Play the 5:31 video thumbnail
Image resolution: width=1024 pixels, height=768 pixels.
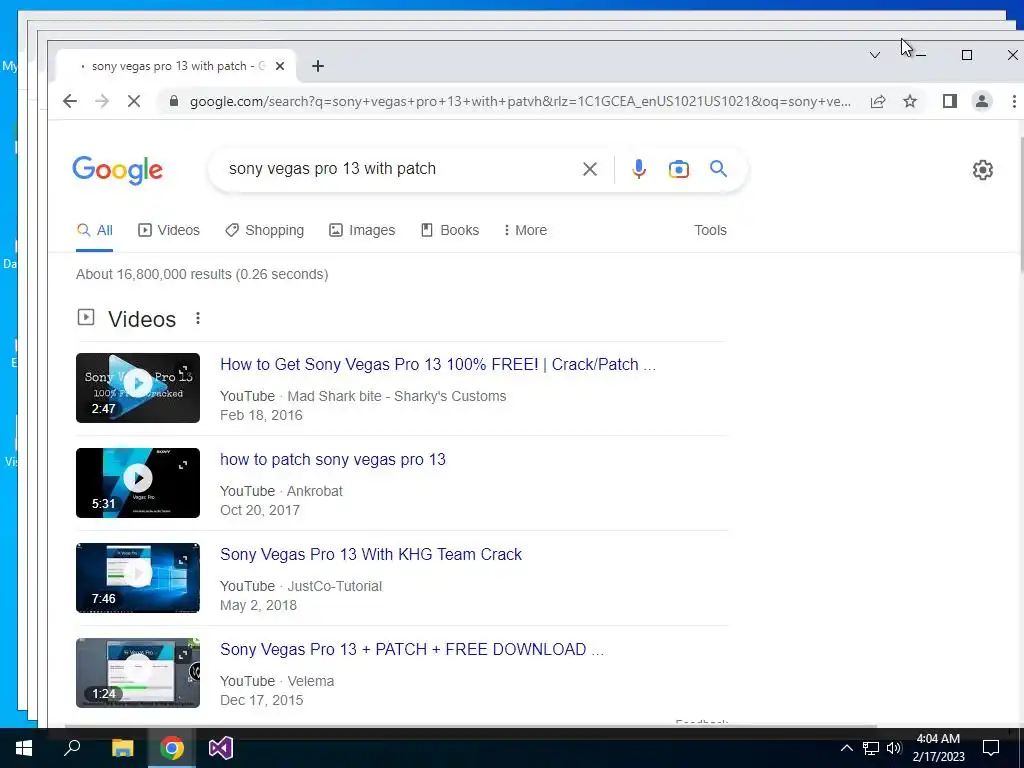point(138,483)
